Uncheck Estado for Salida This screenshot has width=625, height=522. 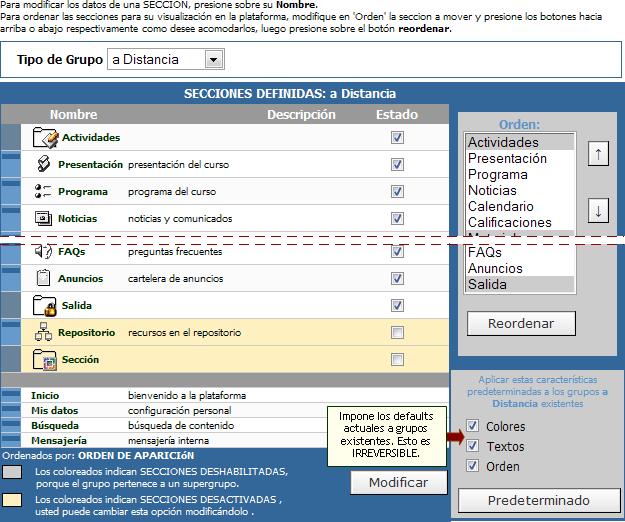coord(397,306)
